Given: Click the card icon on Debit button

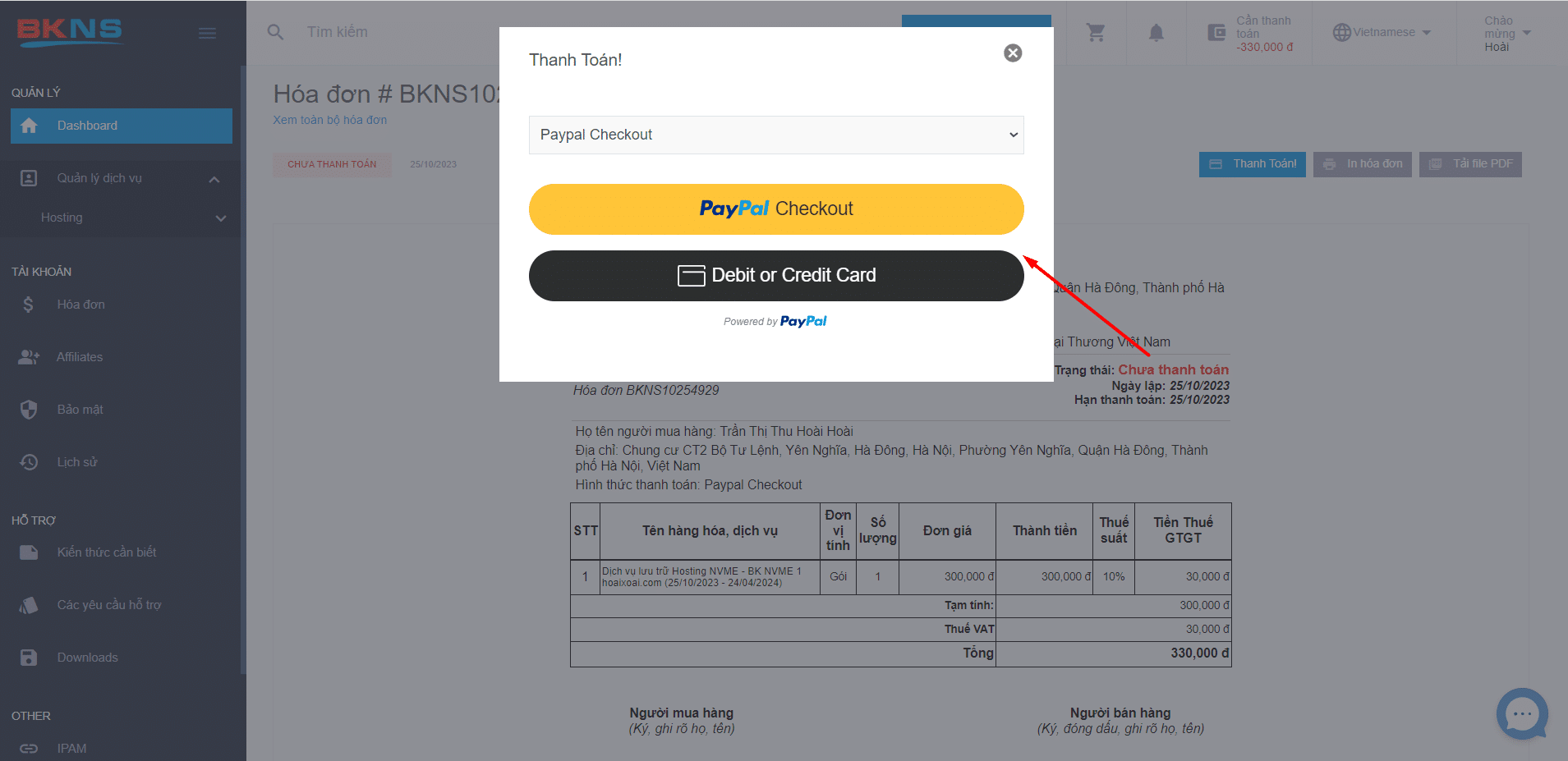Looking at the screenshot, I should pyautogui.click(x=691, y=276).
